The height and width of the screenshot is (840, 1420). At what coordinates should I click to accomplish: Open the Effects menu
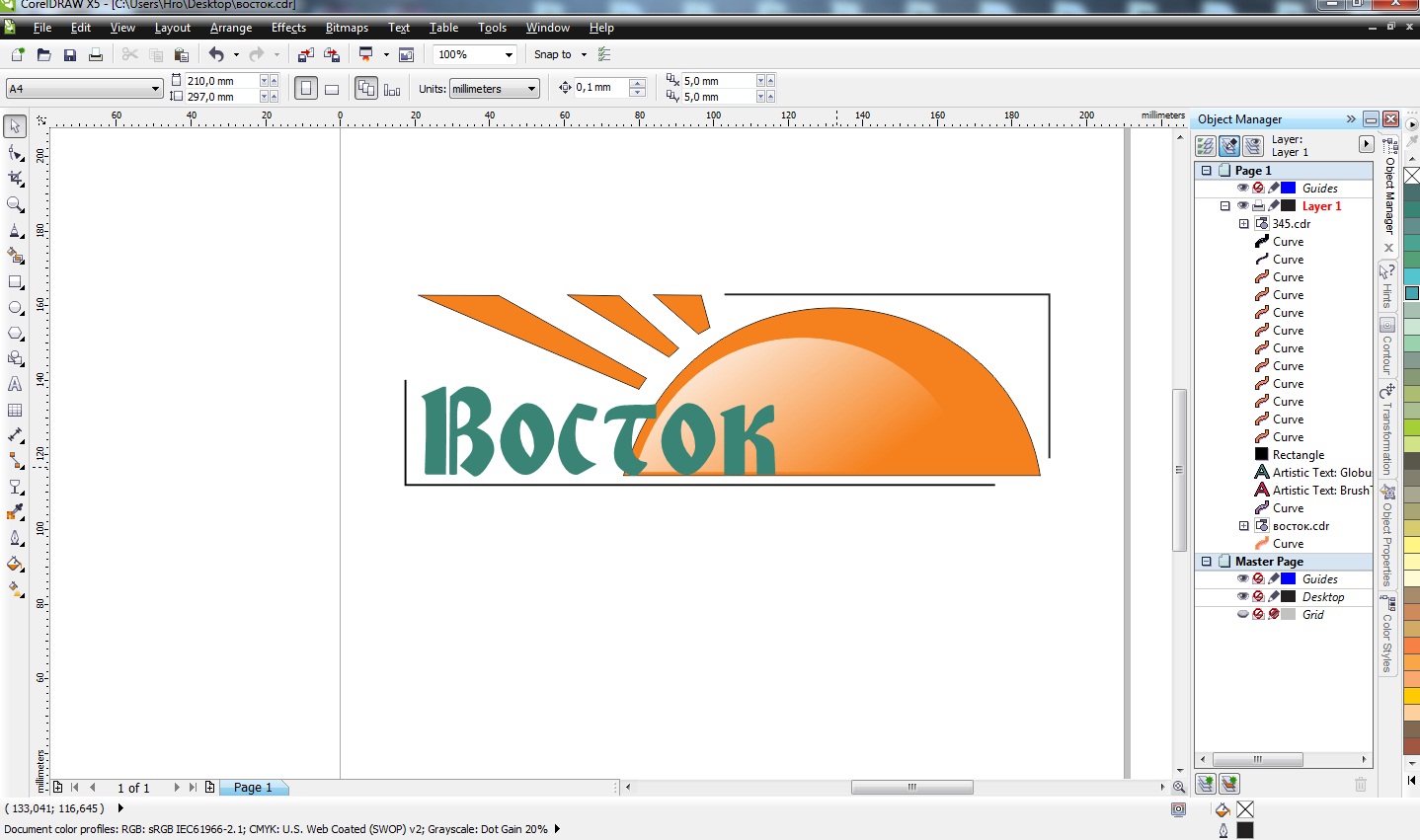click(288, 28)
